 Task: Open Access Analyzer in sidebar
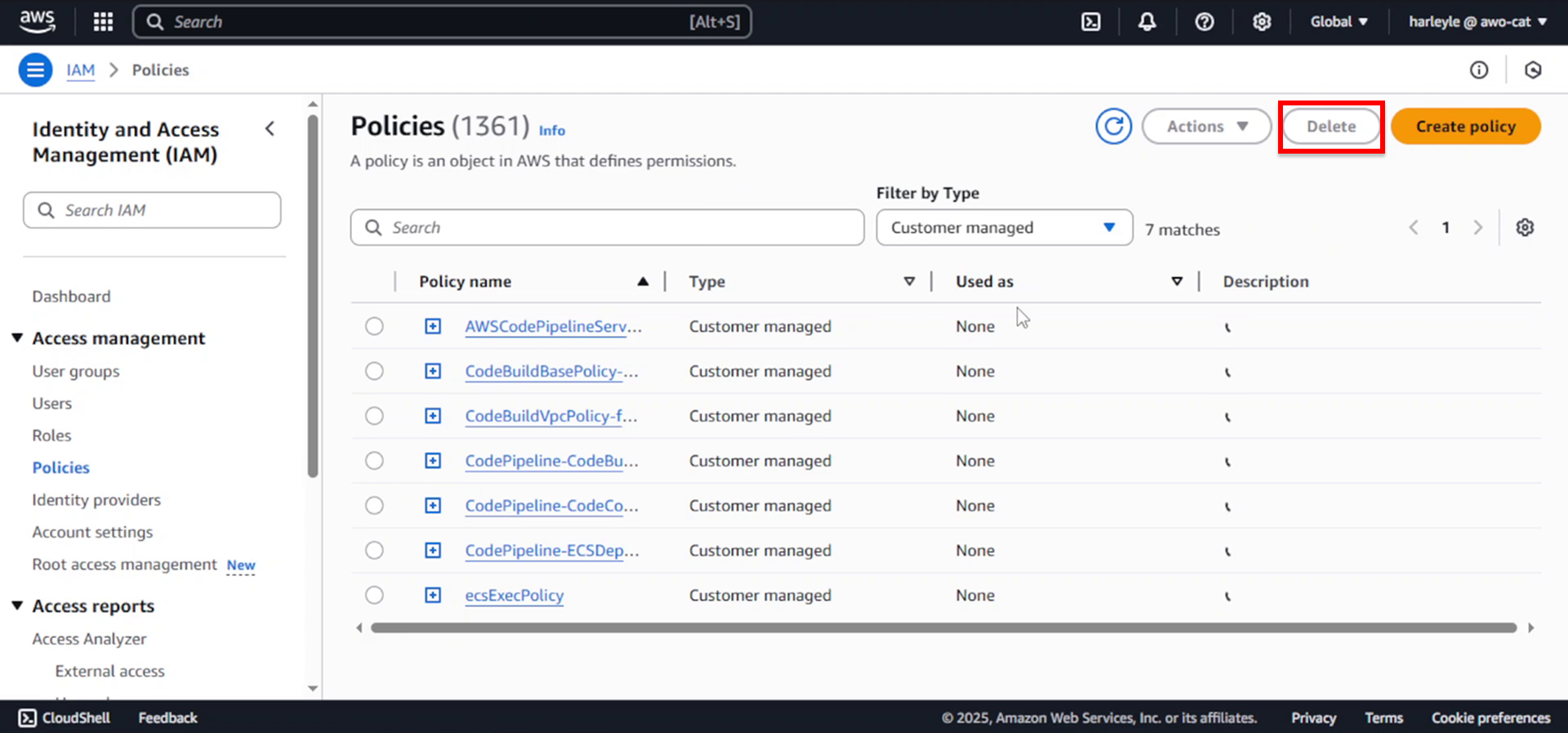(x=89, y=639)
